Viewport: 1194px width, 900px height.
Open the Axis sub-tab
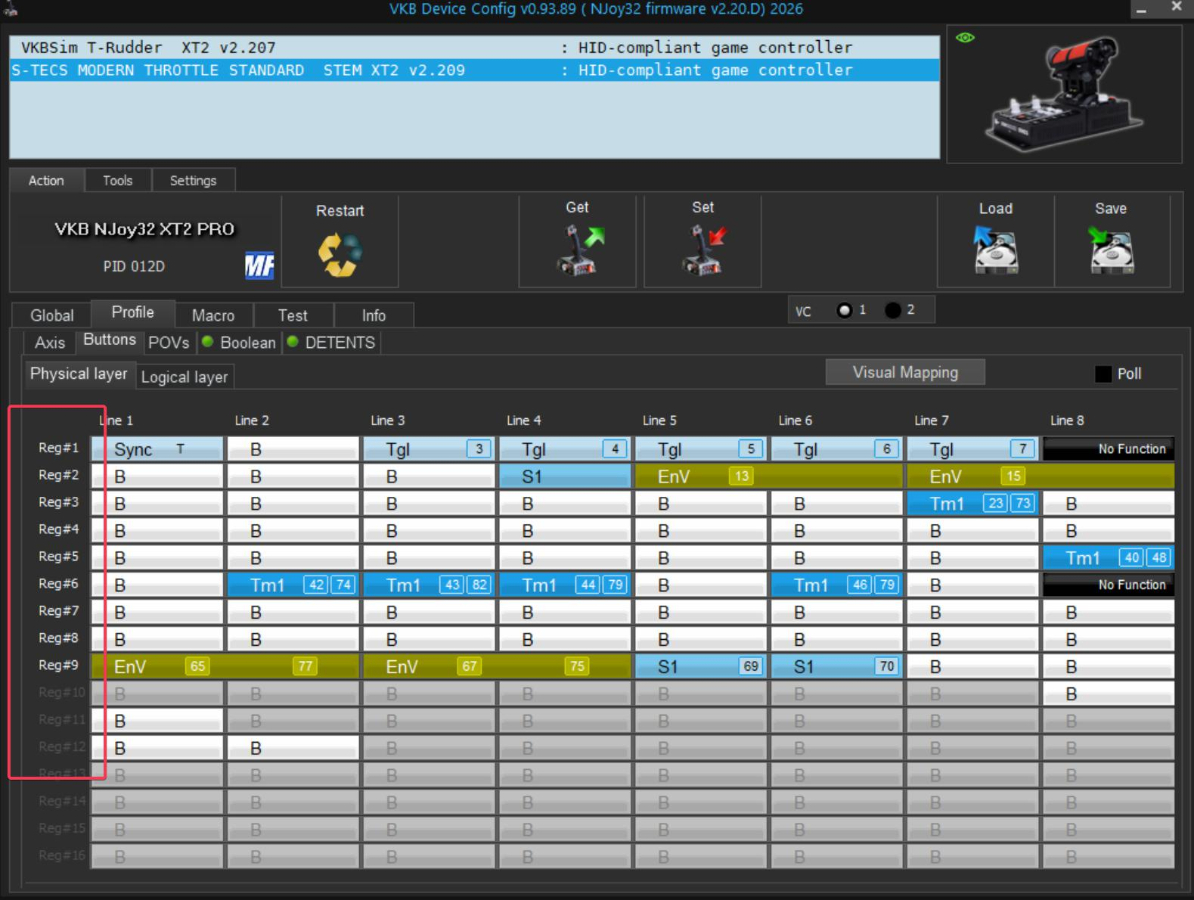coord(49,343)
